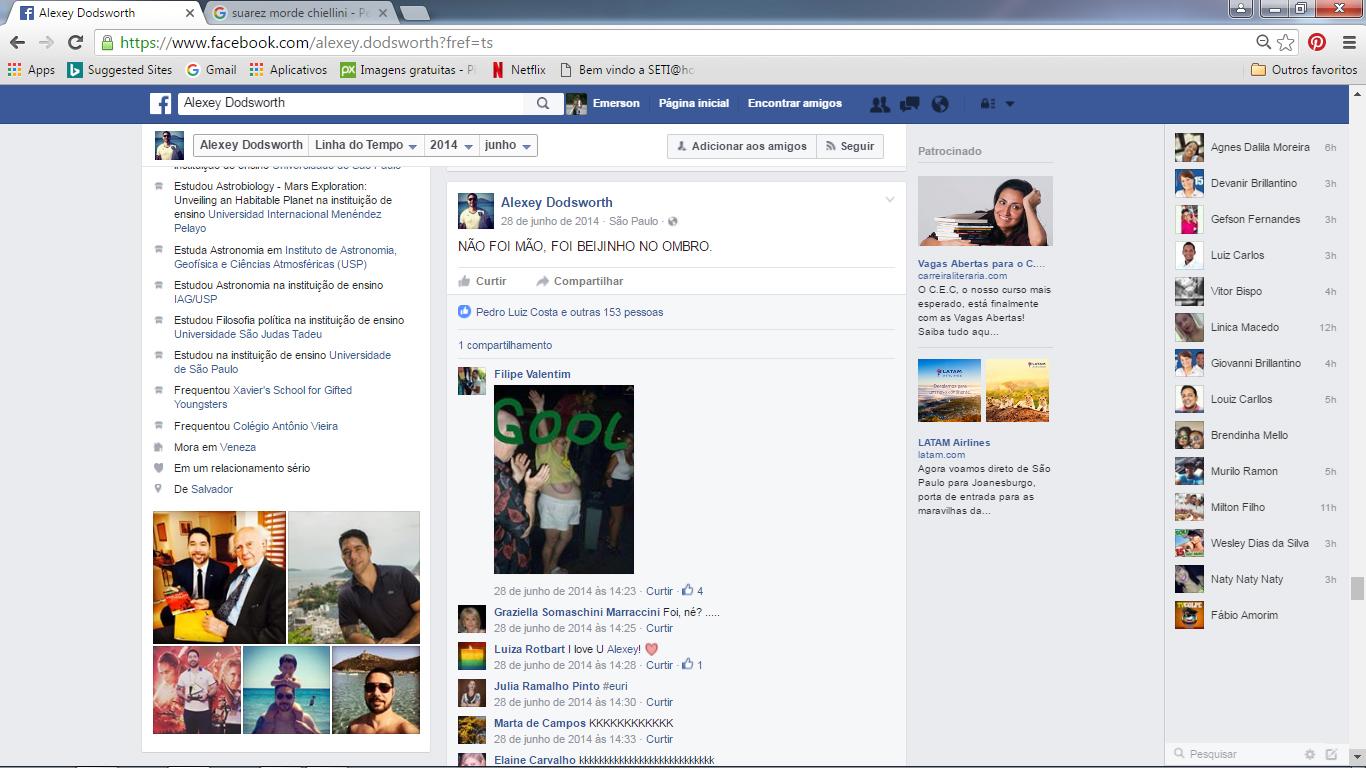Like the post with Curtir below the post text
1366x768 pixels.
[482, 281]
